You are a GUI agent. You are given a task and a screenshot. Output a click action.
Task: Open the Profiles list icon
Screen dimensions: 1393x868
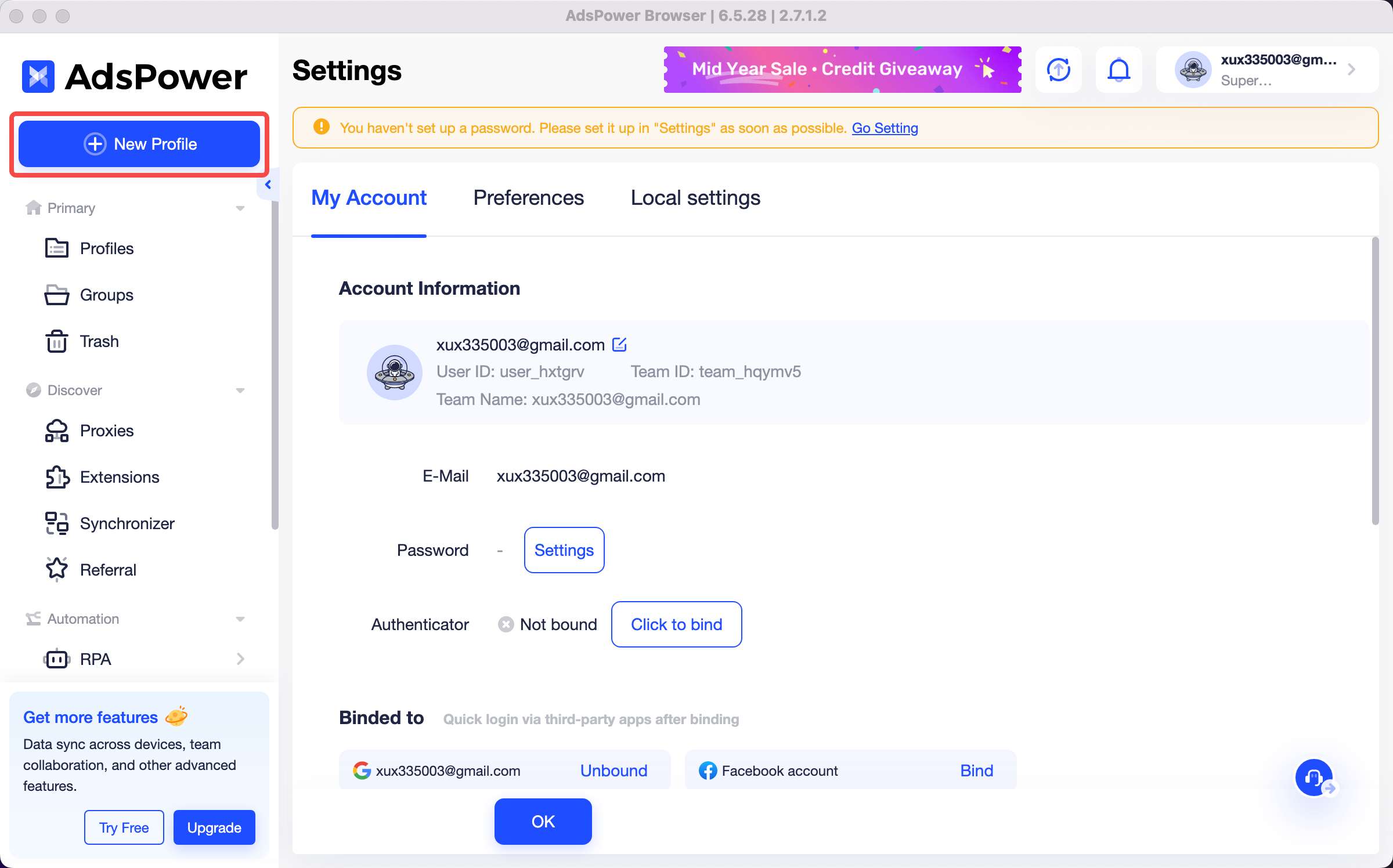[x=57, y=248]
